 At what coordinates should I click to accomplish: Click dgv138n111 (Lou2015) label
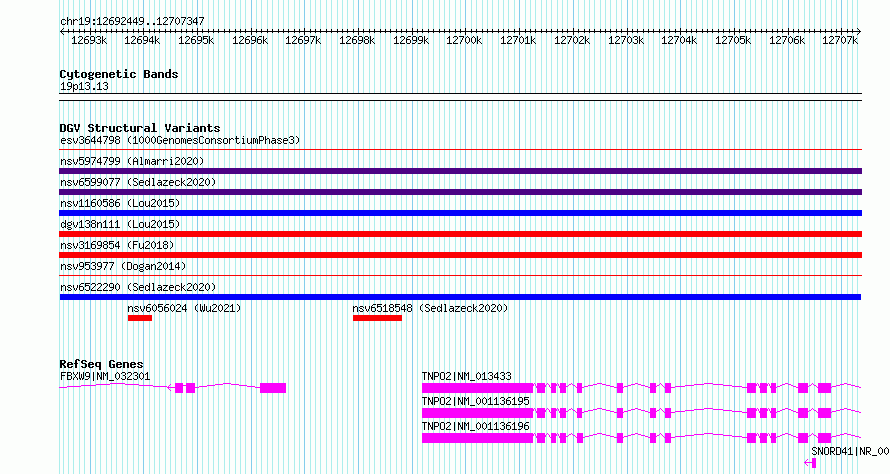point(120,224)
